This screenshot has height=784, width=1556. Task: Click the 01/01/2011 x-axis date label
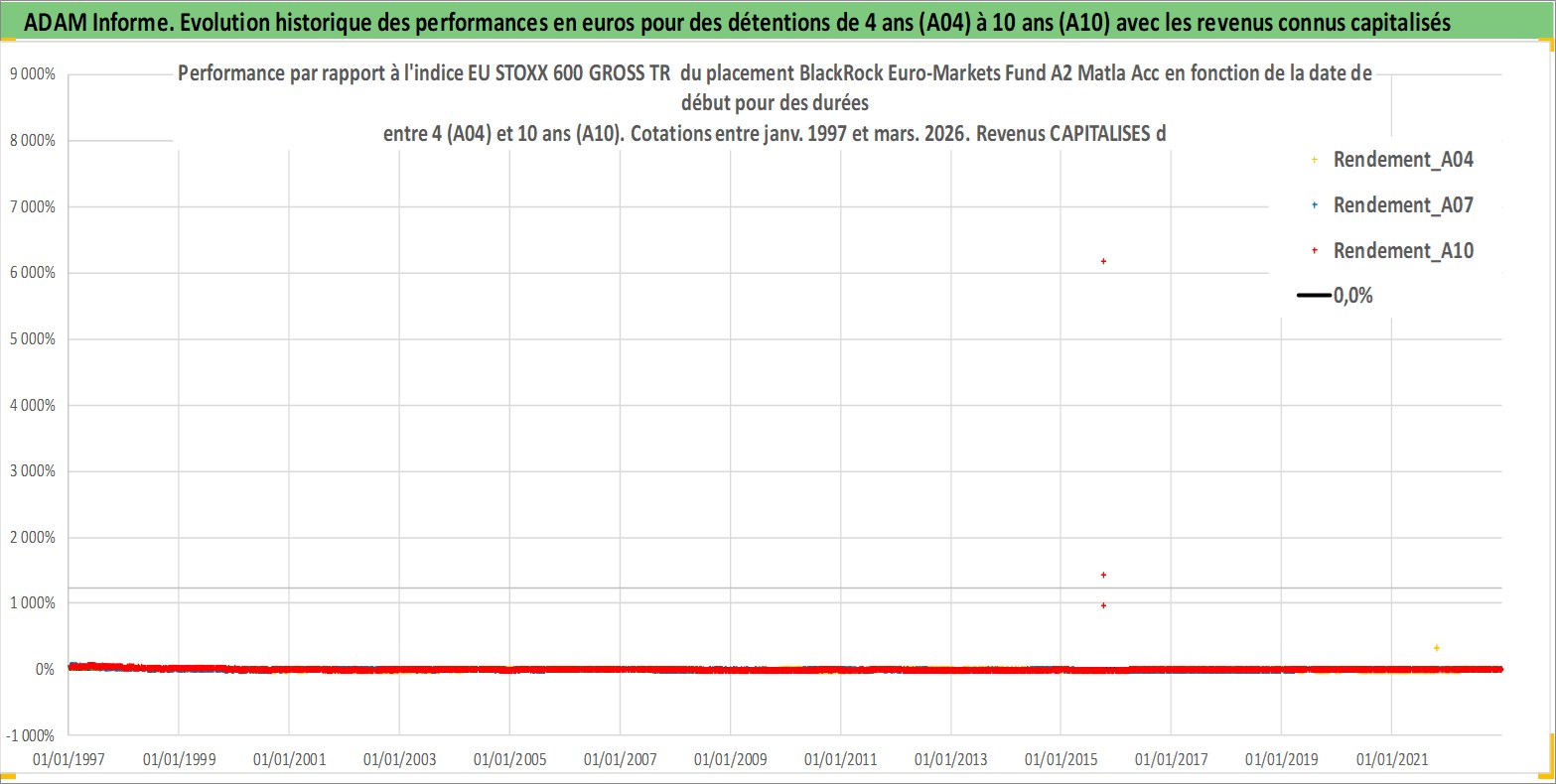click(x=840, y=759)
